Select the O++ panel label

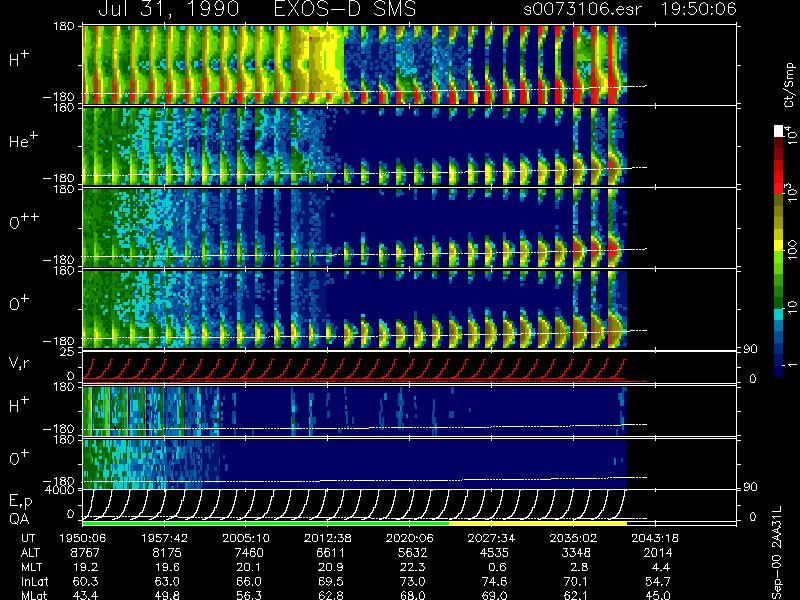[x=23, y=221]
